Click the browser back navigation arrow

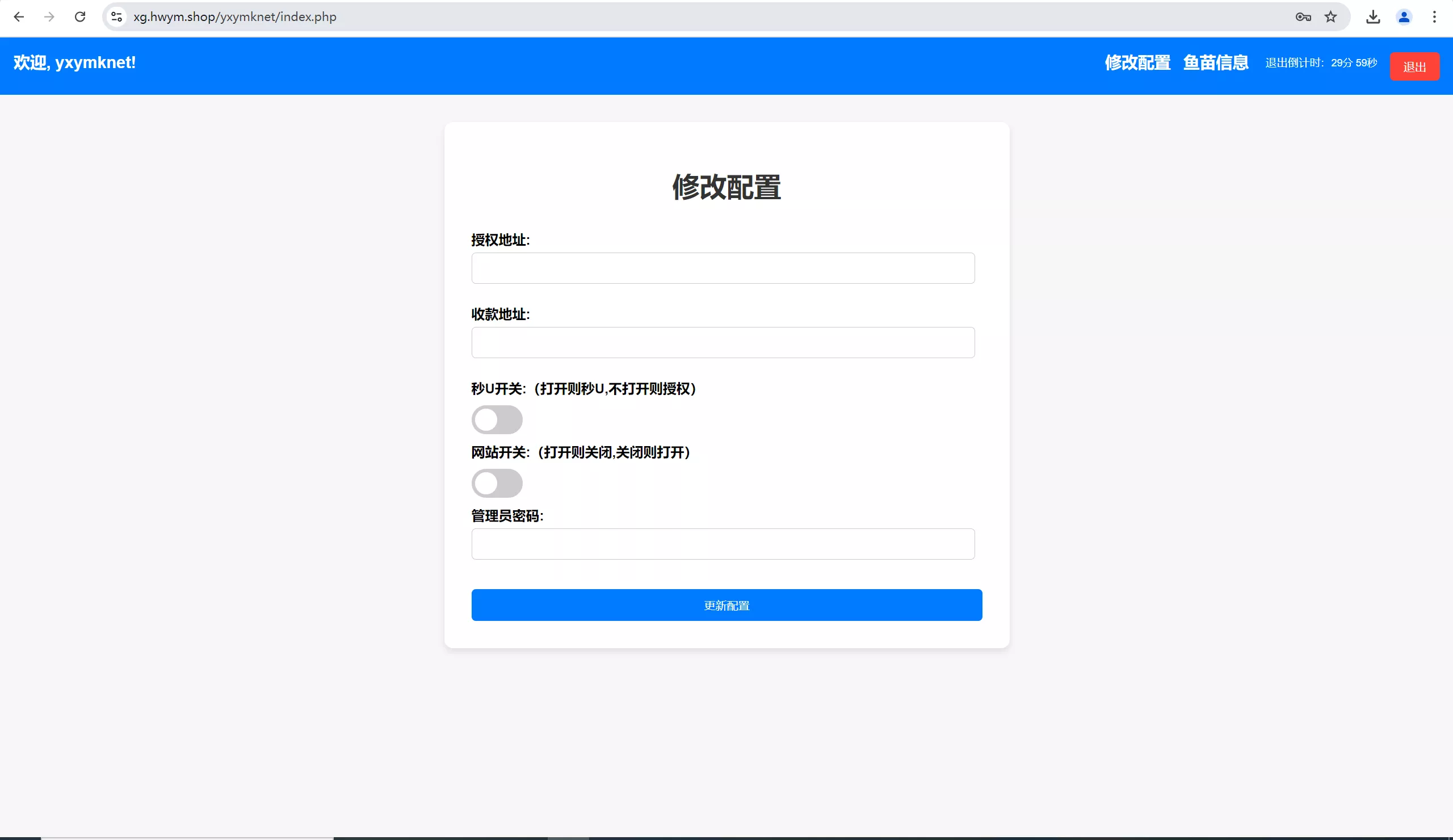19,16
